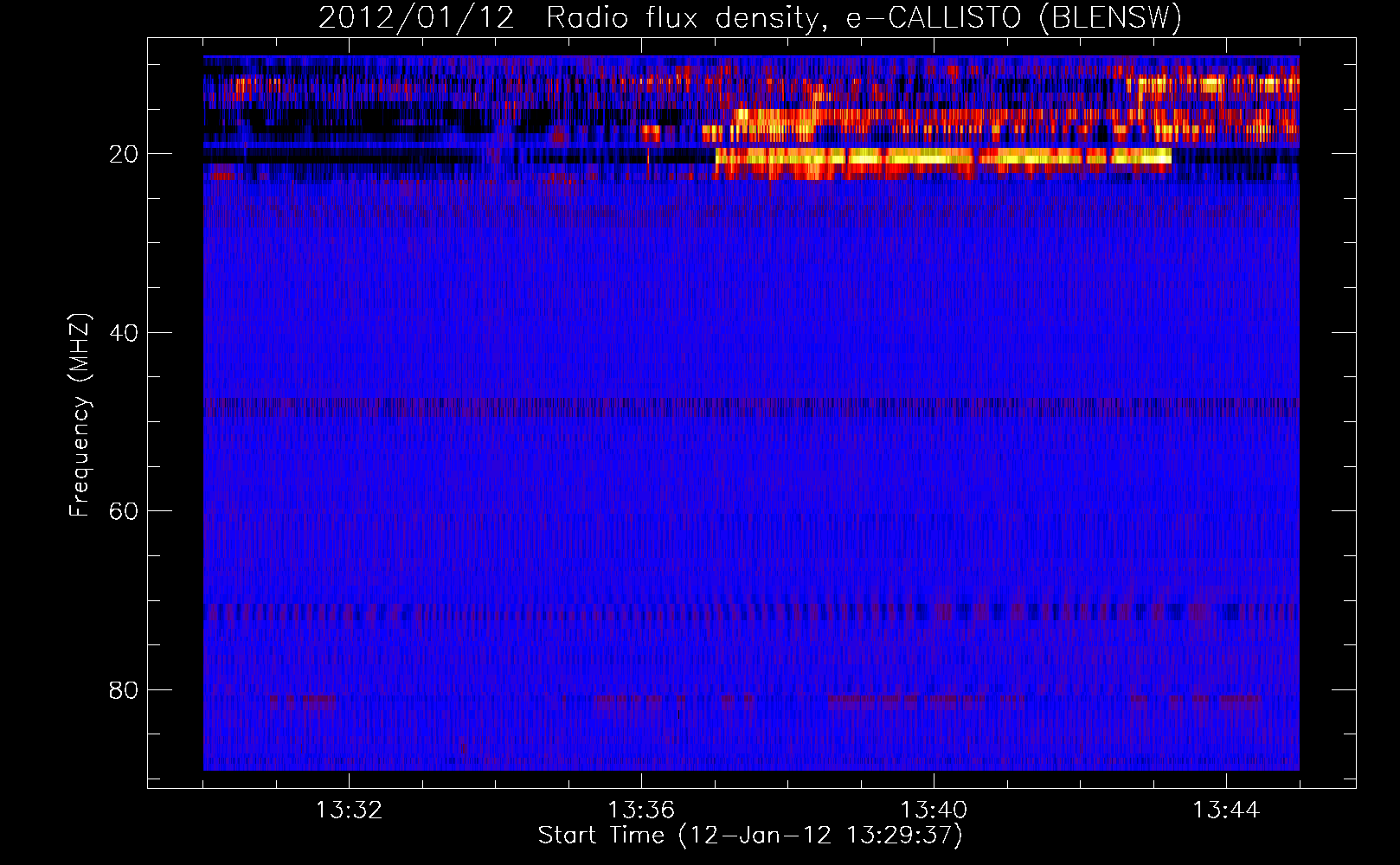This screenshot has height=865, width=1400.
Task: Click the 60 MHz frequency tick label
Action: tap(124, 511)
